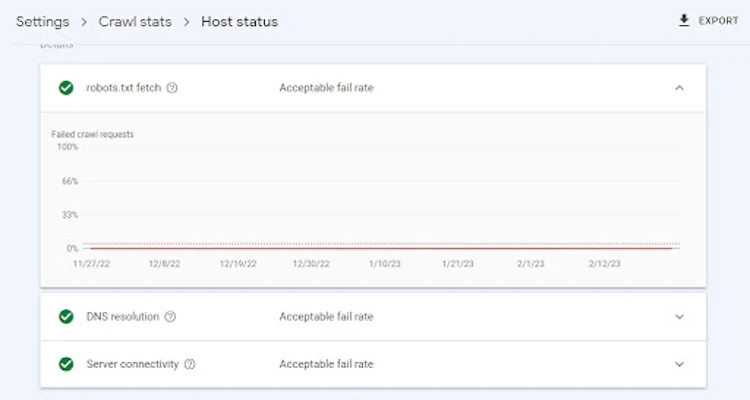Click the 2/12/23 date label
The height and width of the screenshot is (400, 750).
pyautogui.click(x=605, y=264)
